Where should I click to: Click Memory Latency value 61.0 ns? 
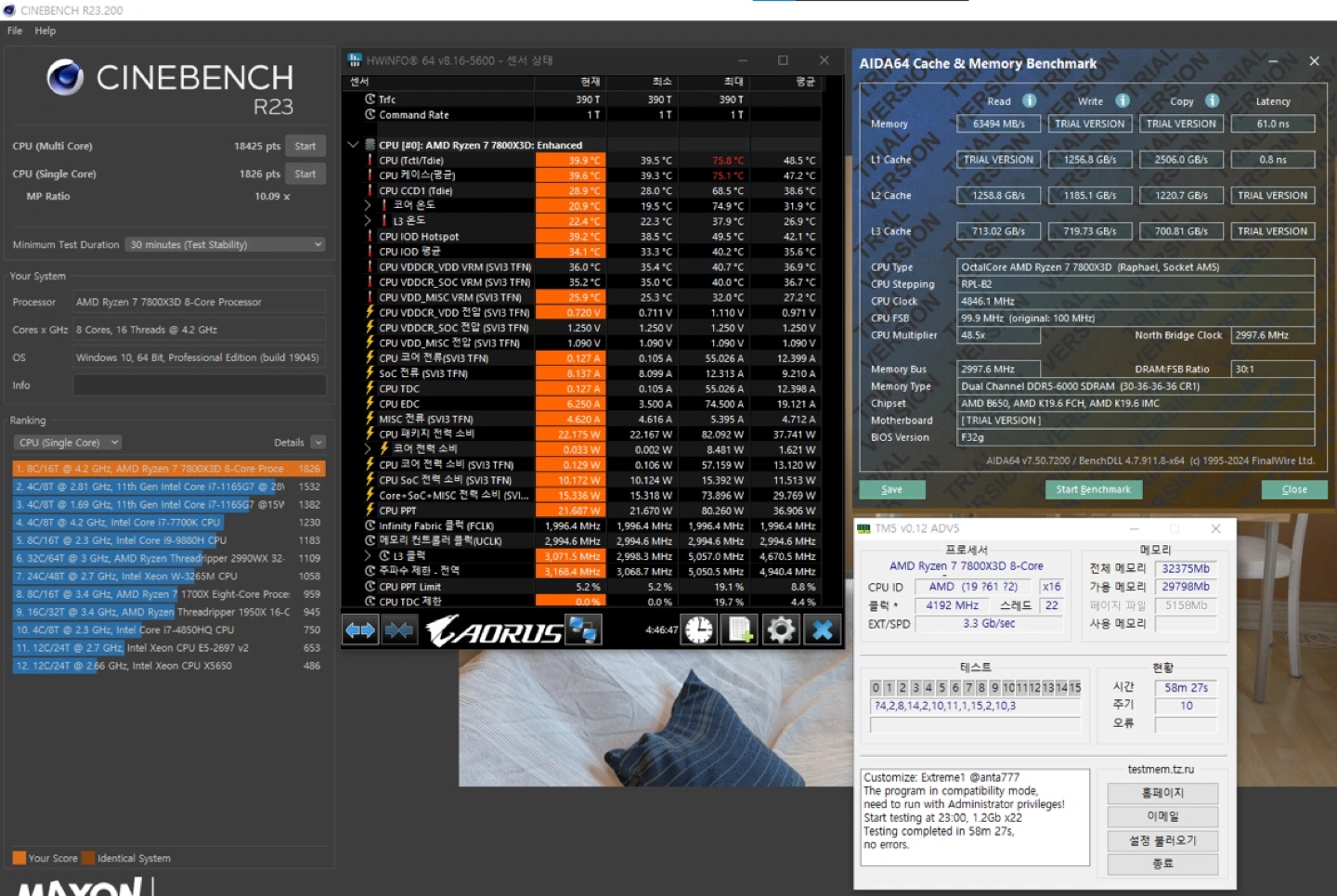[1273, 123]
